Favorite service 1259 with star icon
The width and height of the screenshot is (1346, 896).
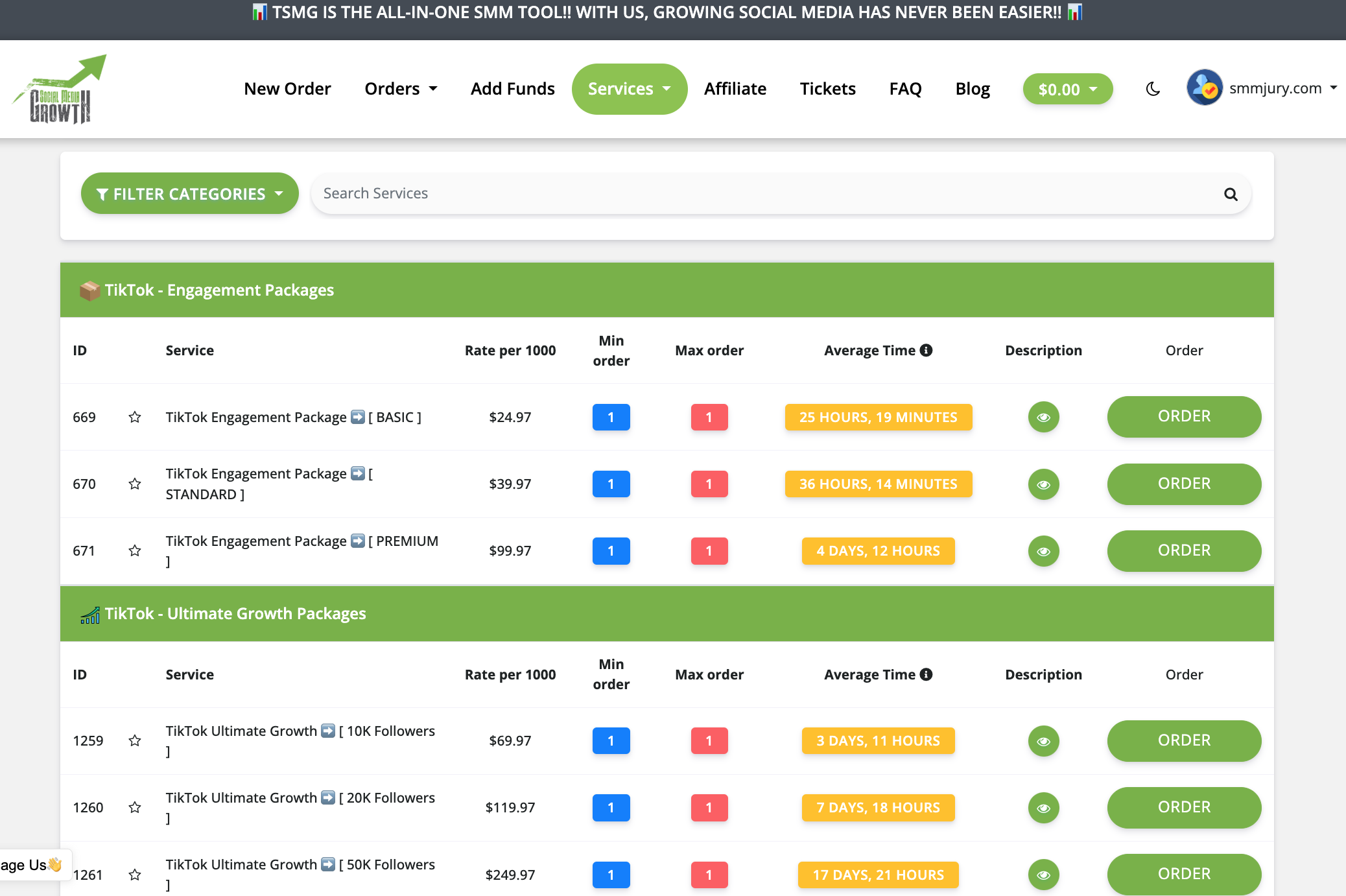click(135, 740)
